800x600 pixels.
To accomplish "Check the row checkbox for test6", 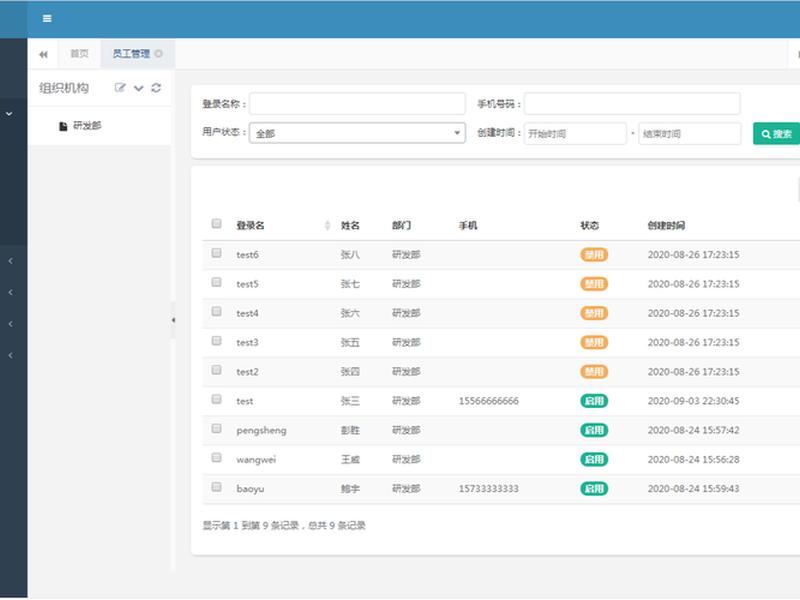I will 216,253.
